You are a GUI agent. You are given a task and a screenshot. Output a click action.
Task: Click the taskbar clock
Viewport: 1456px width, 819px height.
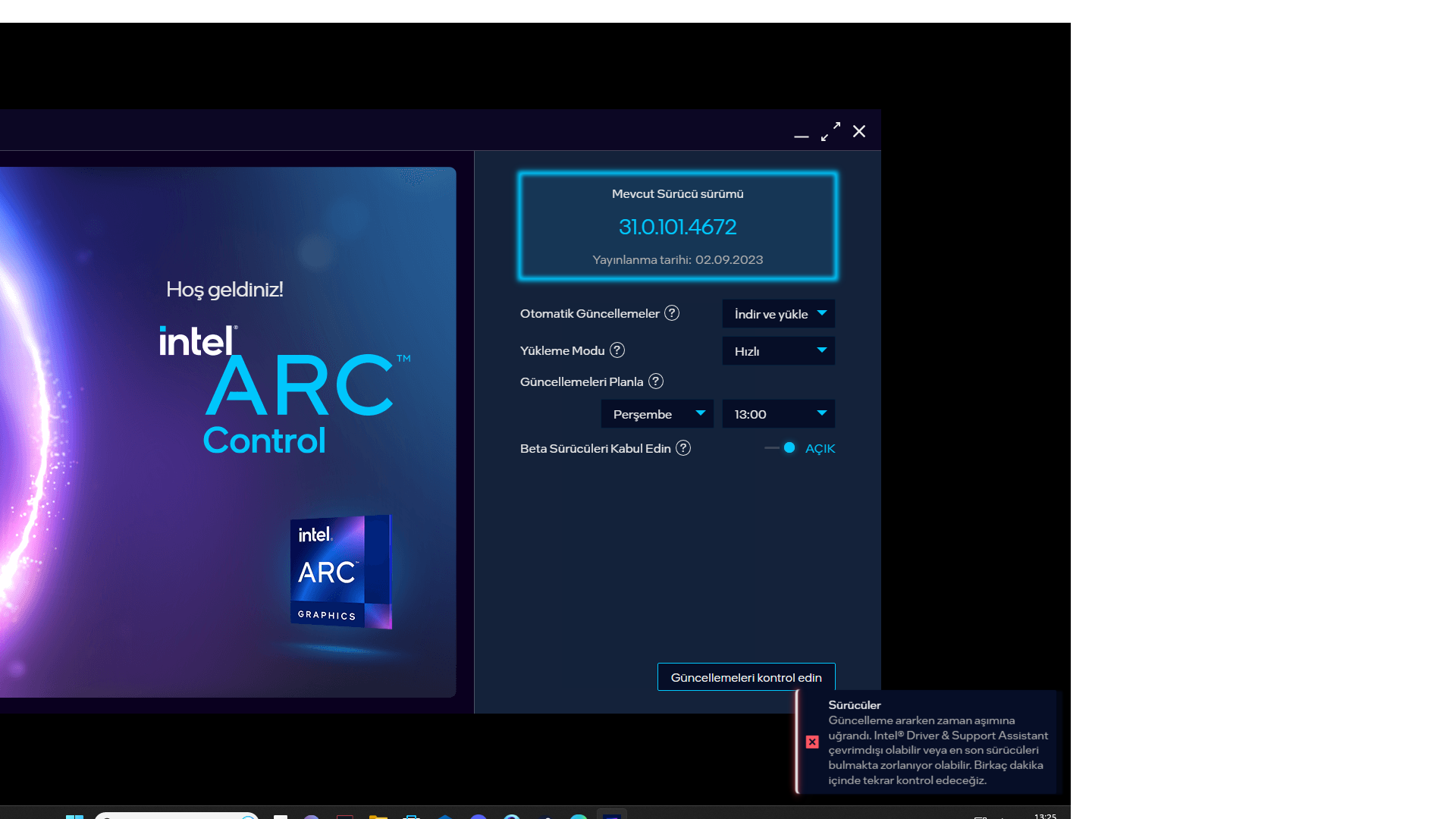click(x=1045, y=815)
